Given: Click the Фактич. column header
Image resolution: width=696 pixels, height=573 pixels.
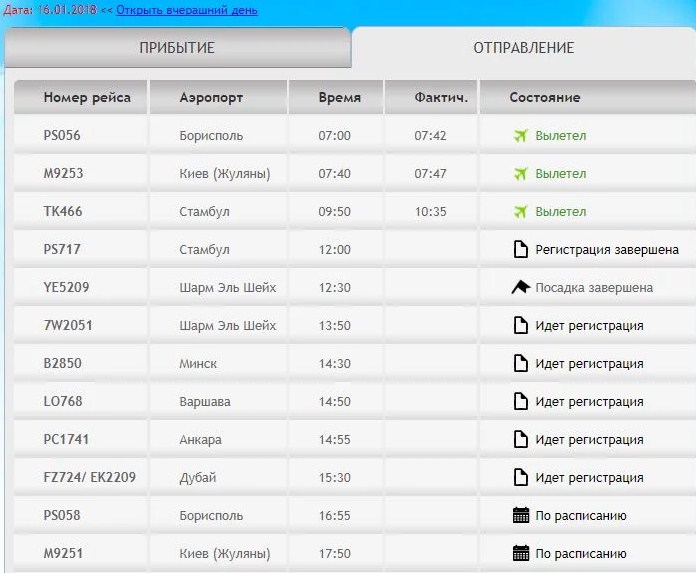Looking at the screenshot, I should (441, 98).
